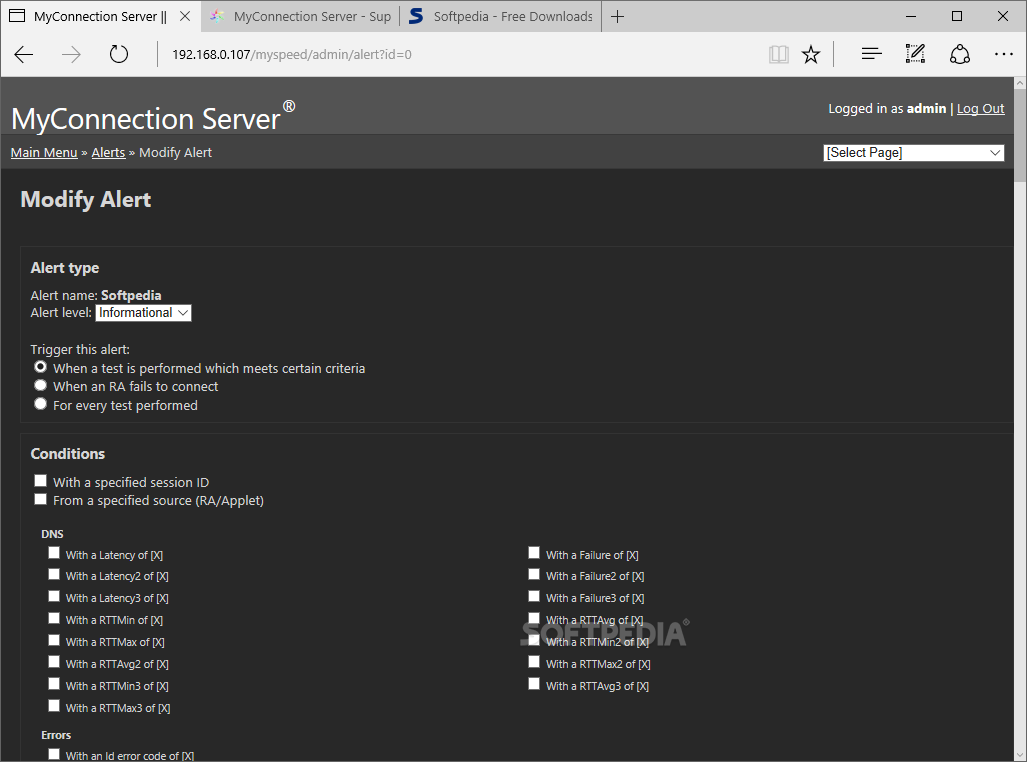The image size is (1027, 762).
Task: Check 'With a Failure2 of [X]'
Action: click(534, 575)
